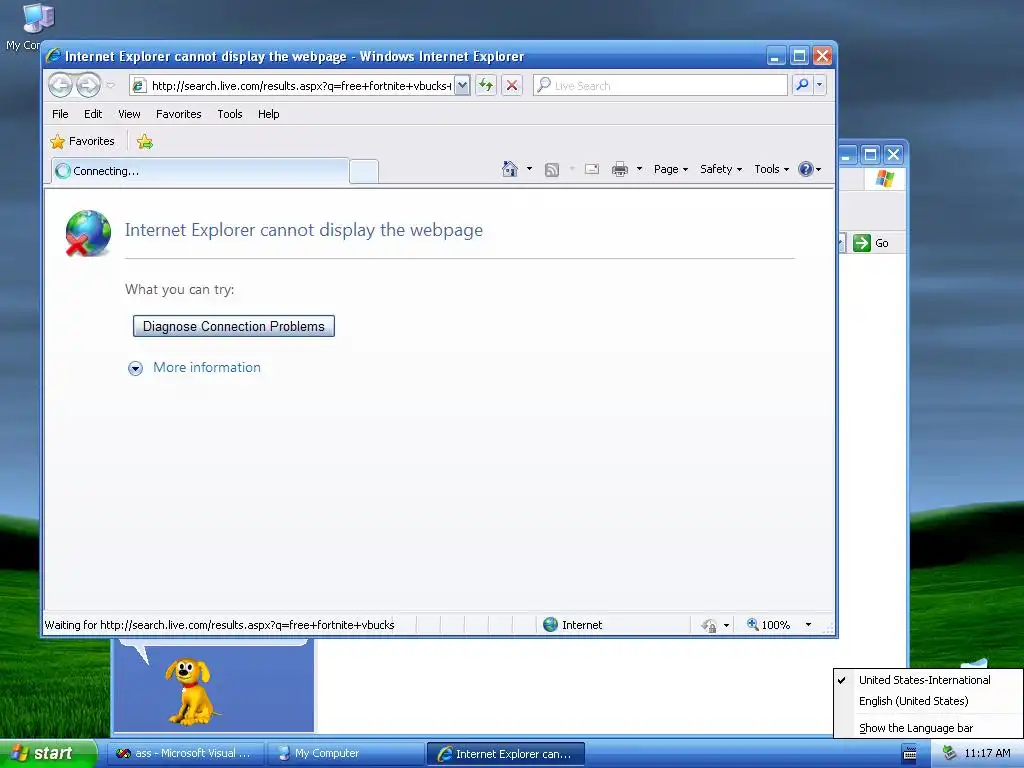
Task: Refresh the page with the green arrows icon
Action: click(x=486, y=85)
